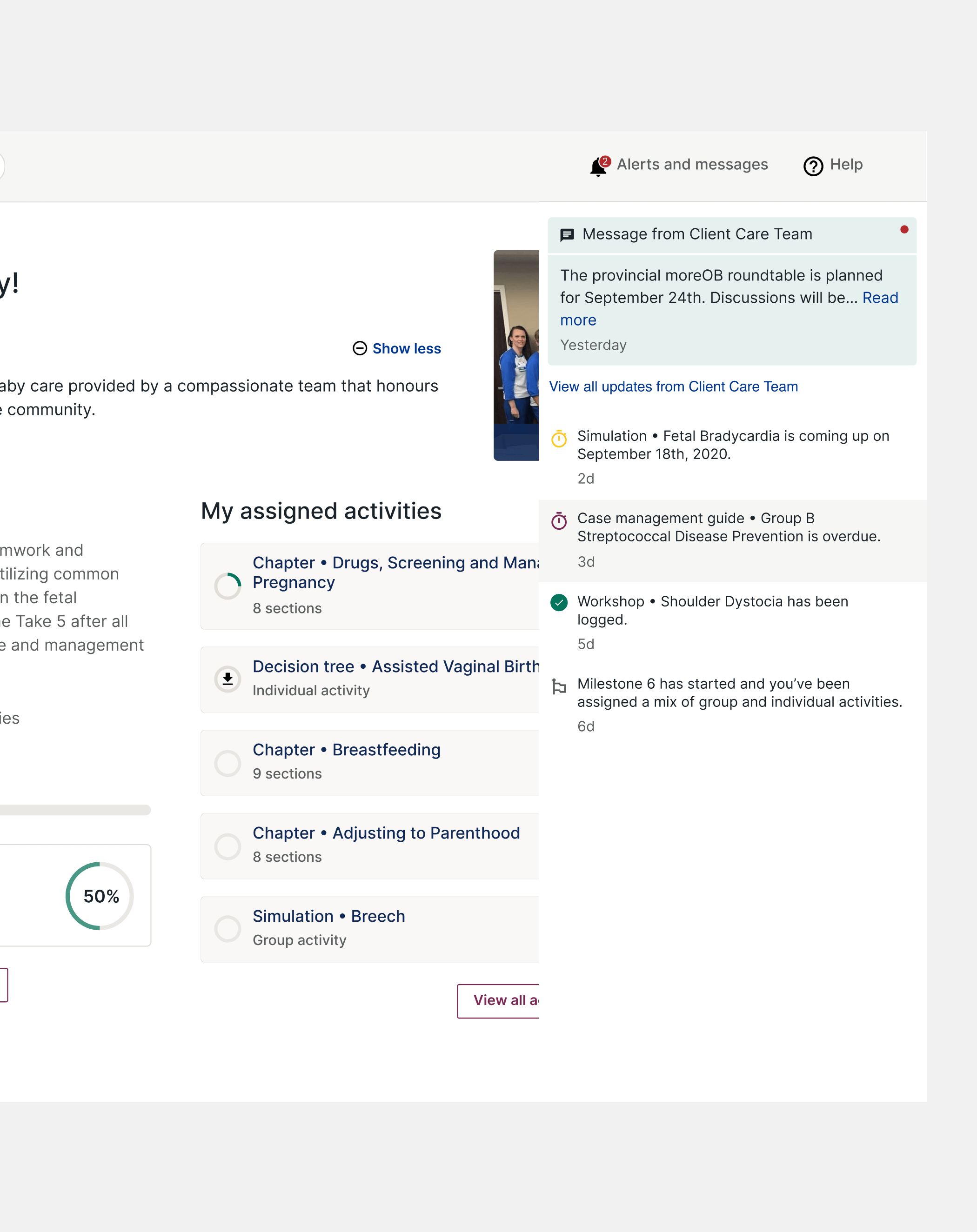The image size is (977, 1232).
Task: Click the Help question mark icon
Action: (813, 166)
